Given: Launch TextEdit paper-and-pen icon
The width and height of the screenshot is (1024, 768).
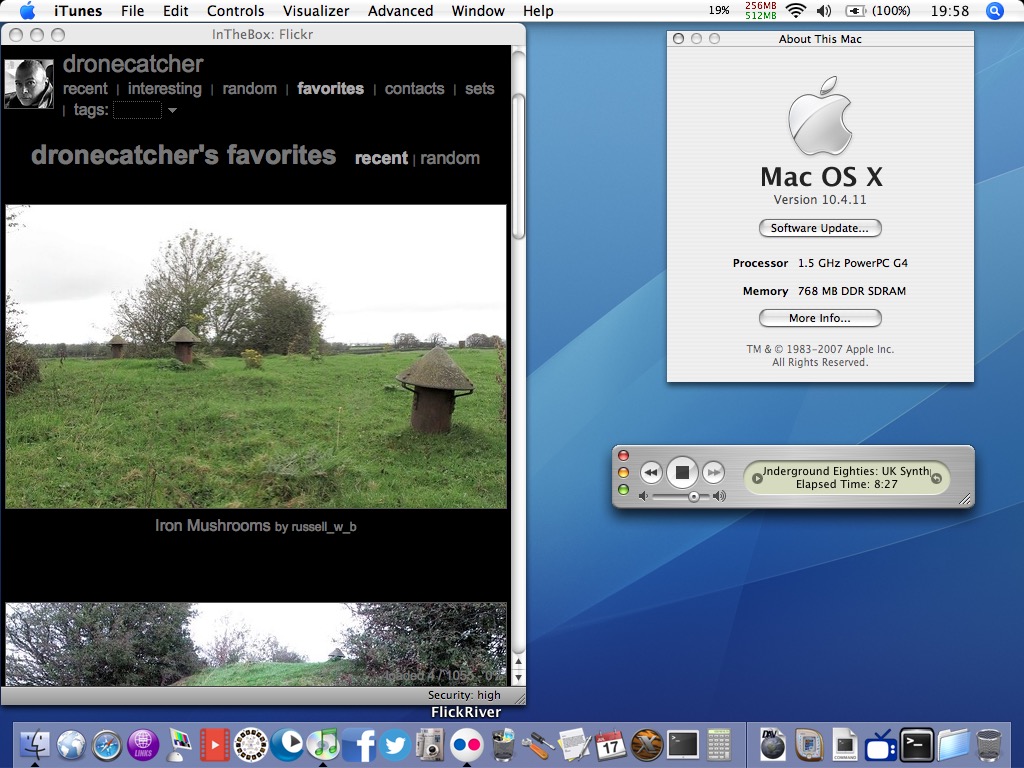Looking at the screenshot, I should click(x=575, y=744).
